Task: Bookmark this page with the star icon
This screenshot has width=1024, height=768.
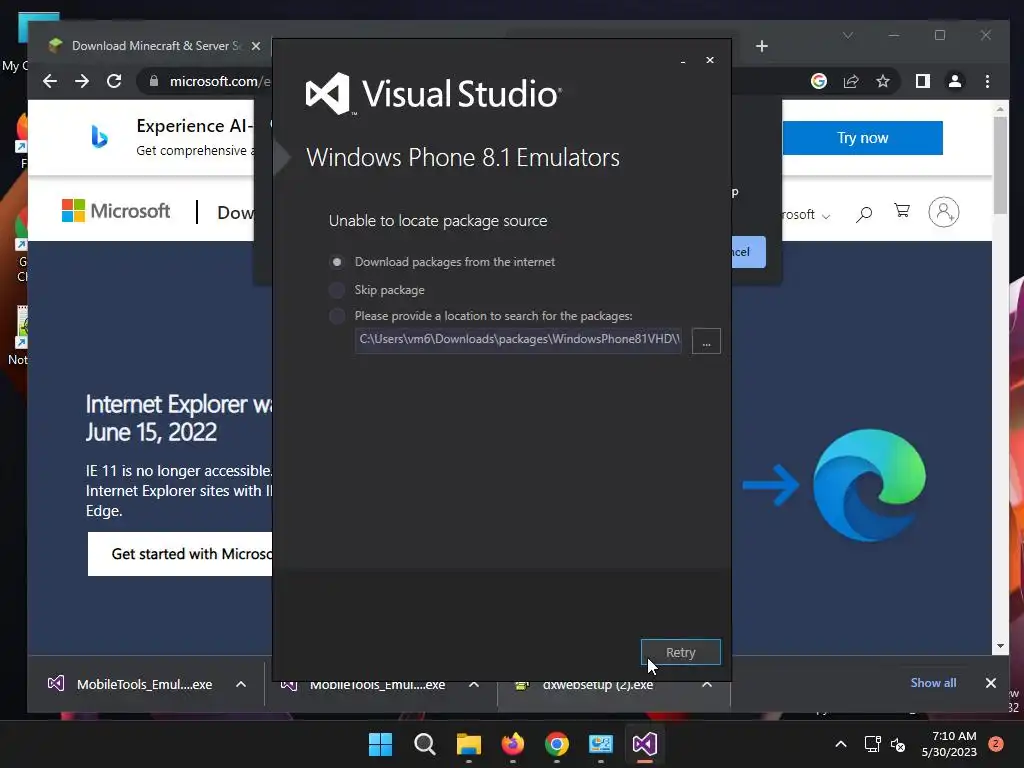Action: 883,81
